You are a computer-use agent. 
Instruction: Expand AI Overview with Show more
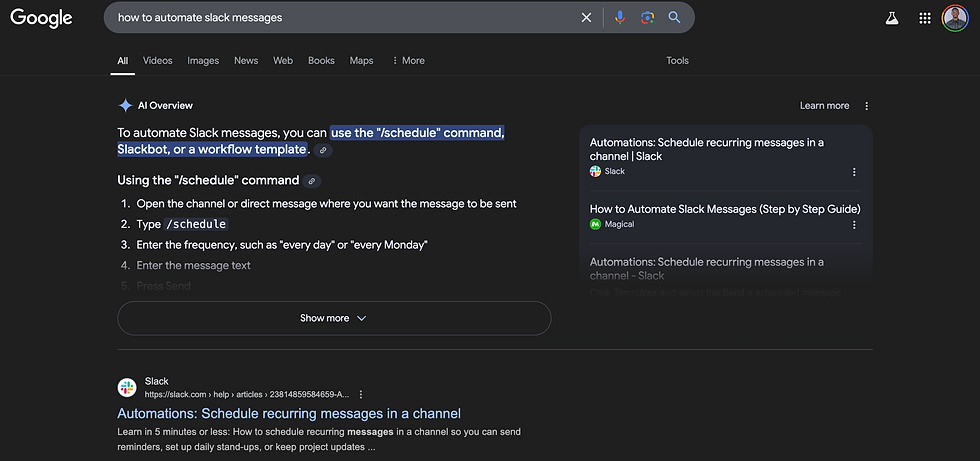(334, 318)
